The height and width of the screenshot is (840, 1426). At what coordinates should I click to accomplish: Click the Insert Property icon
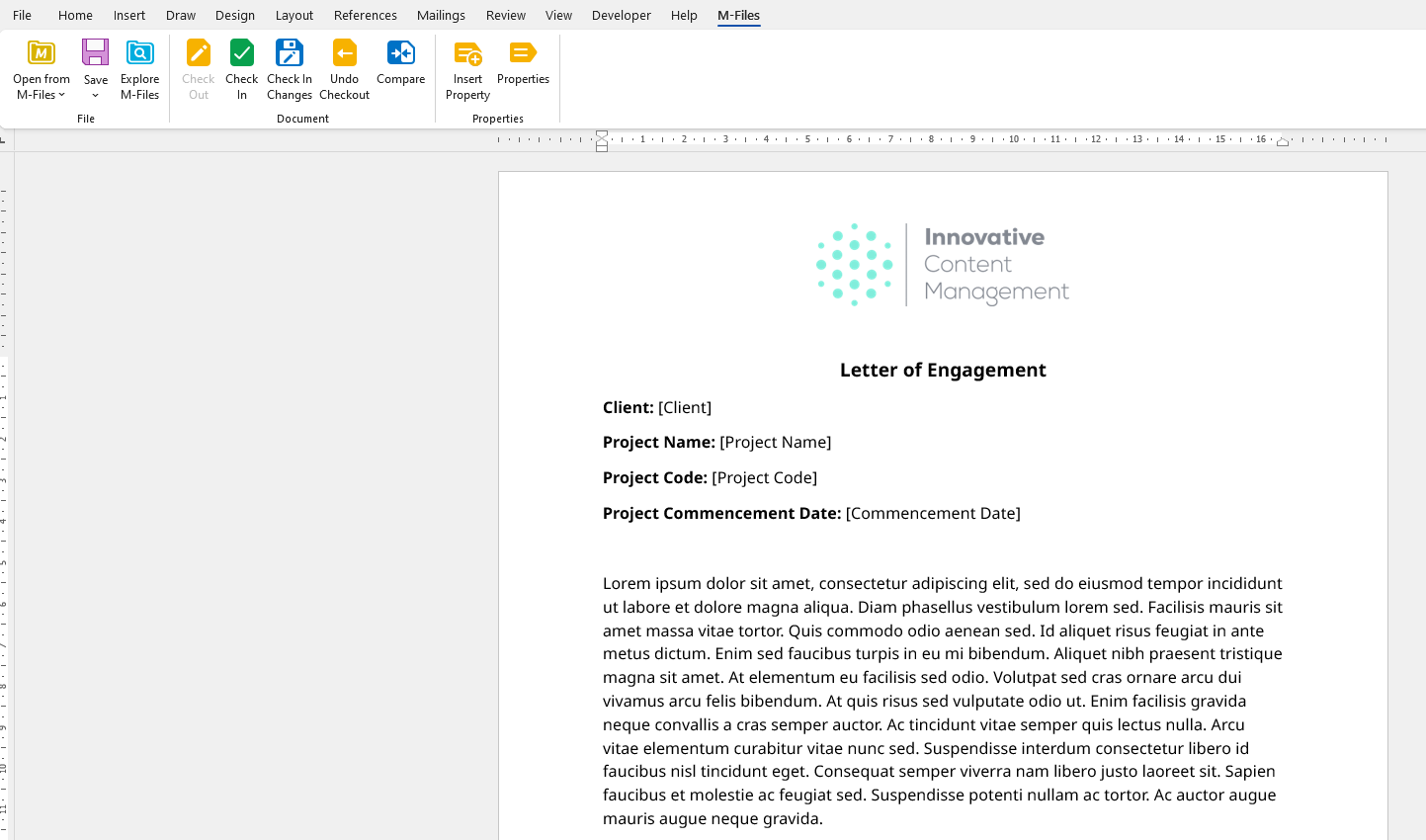pyautogui.click(x=468, y=53)
